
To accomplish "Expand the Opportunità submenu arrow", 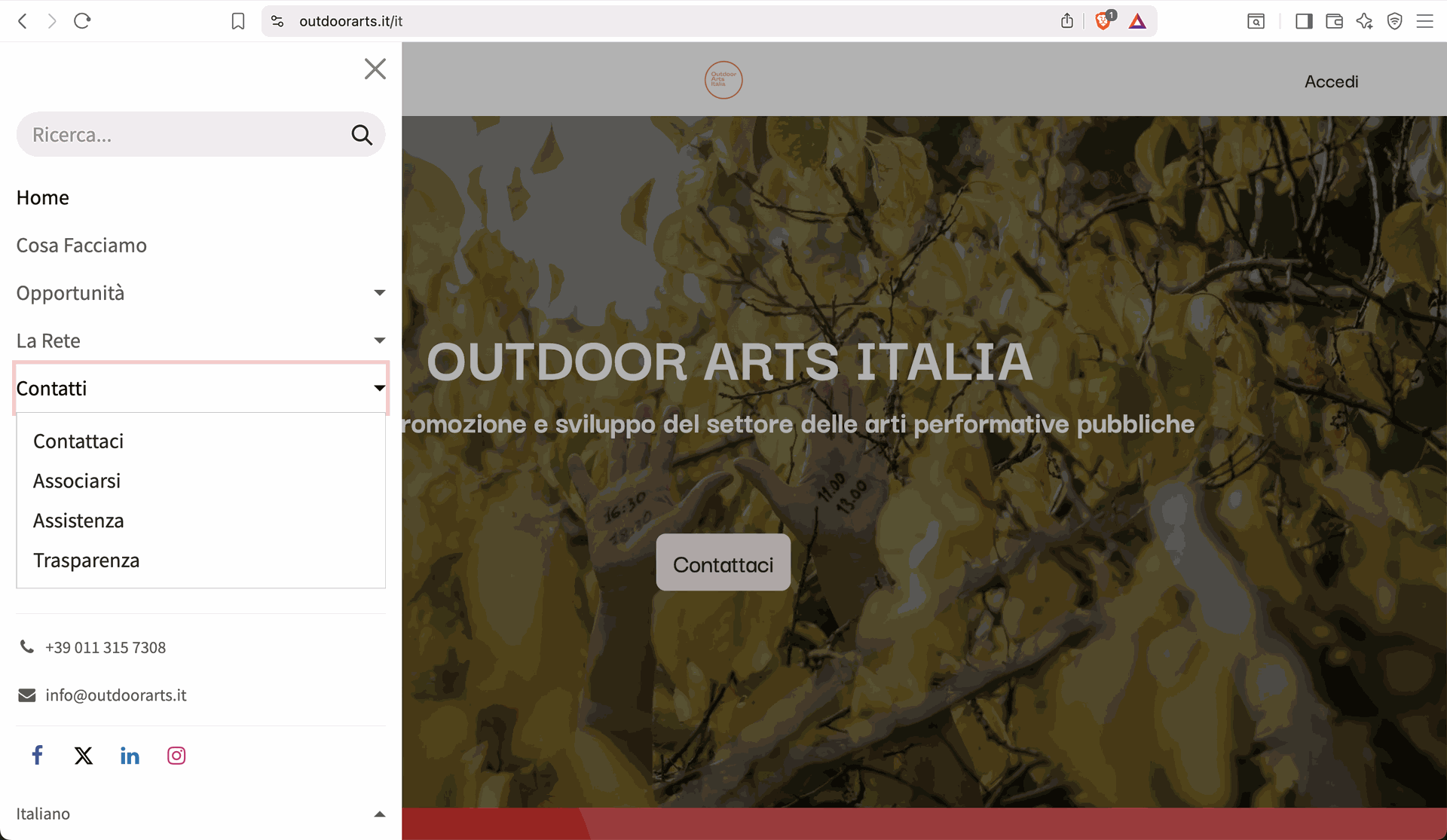I will pos(379,292).
